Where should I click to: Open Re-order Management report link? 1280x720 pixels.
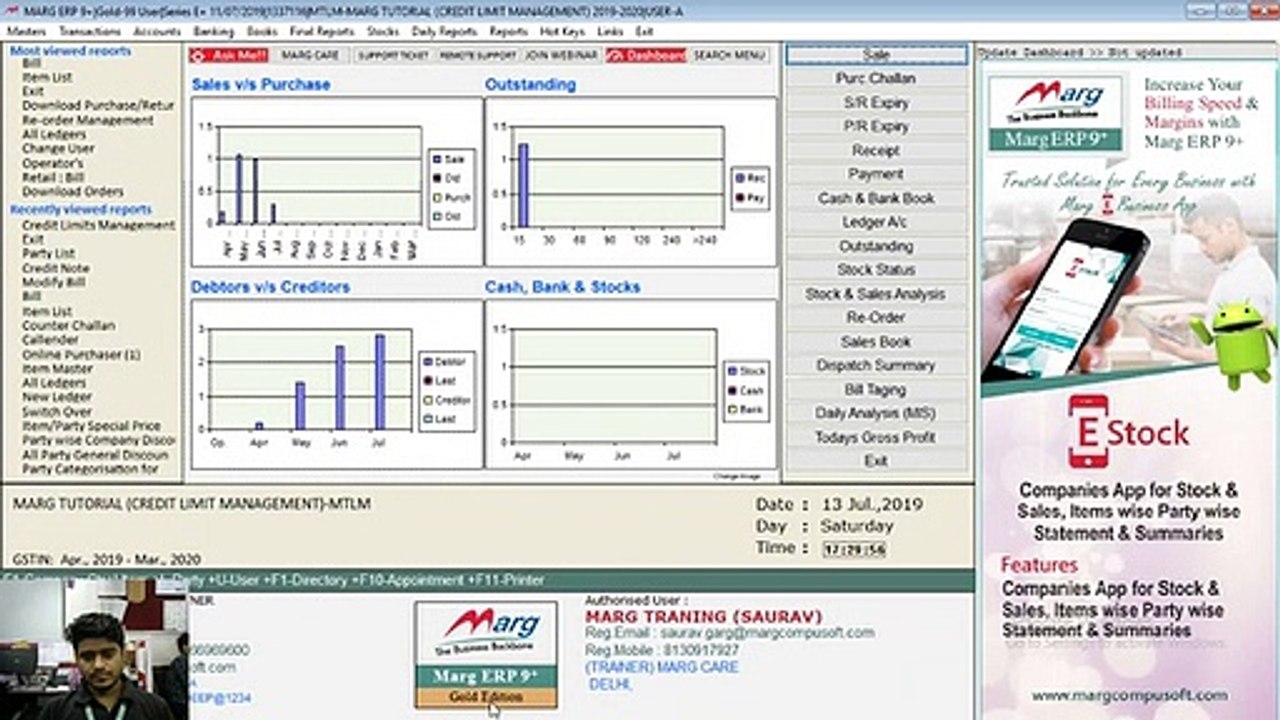[x=88, y=120]
